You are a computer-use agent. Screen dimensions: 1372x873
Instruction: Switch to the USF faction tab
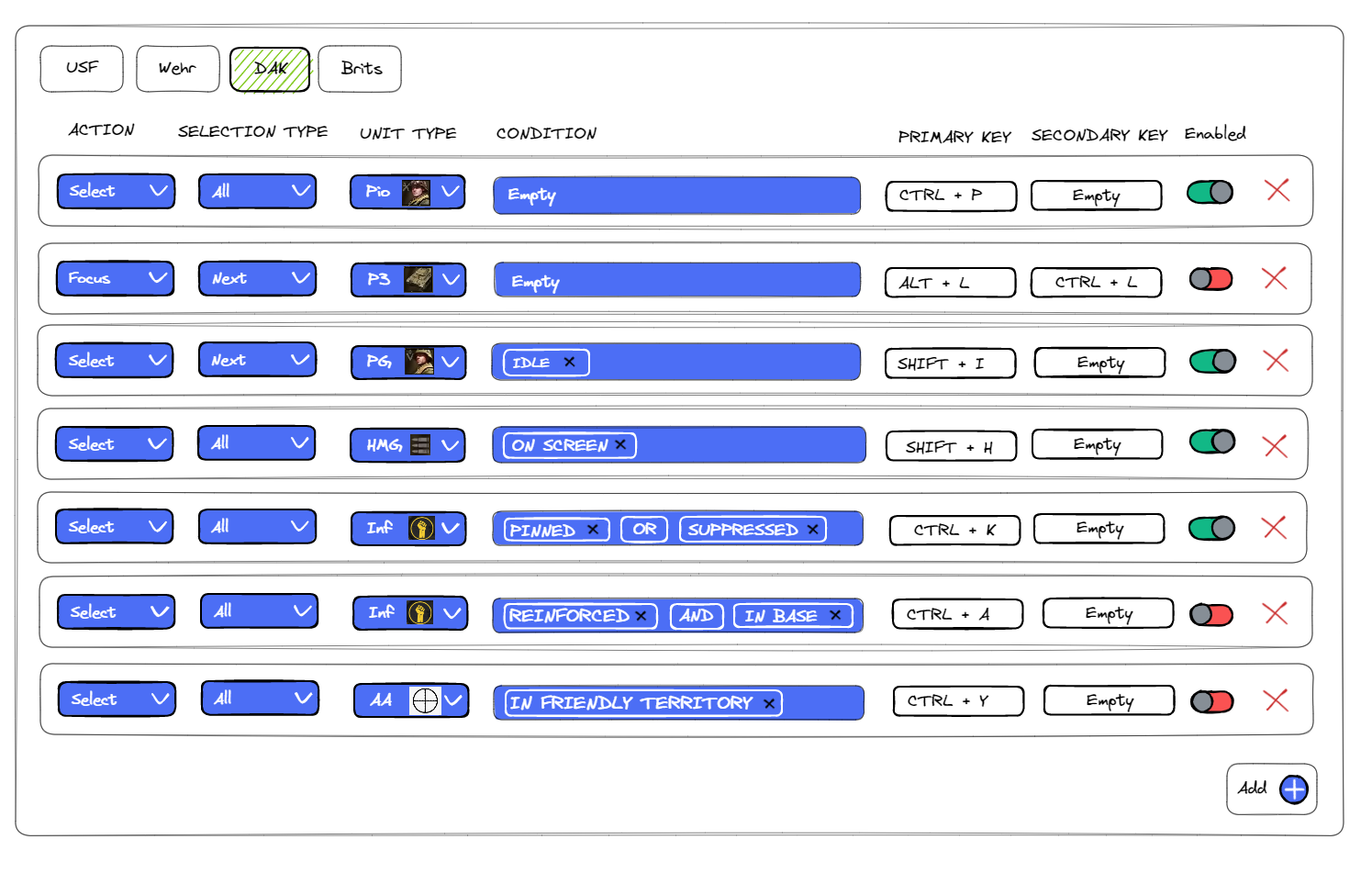[82, 69]
